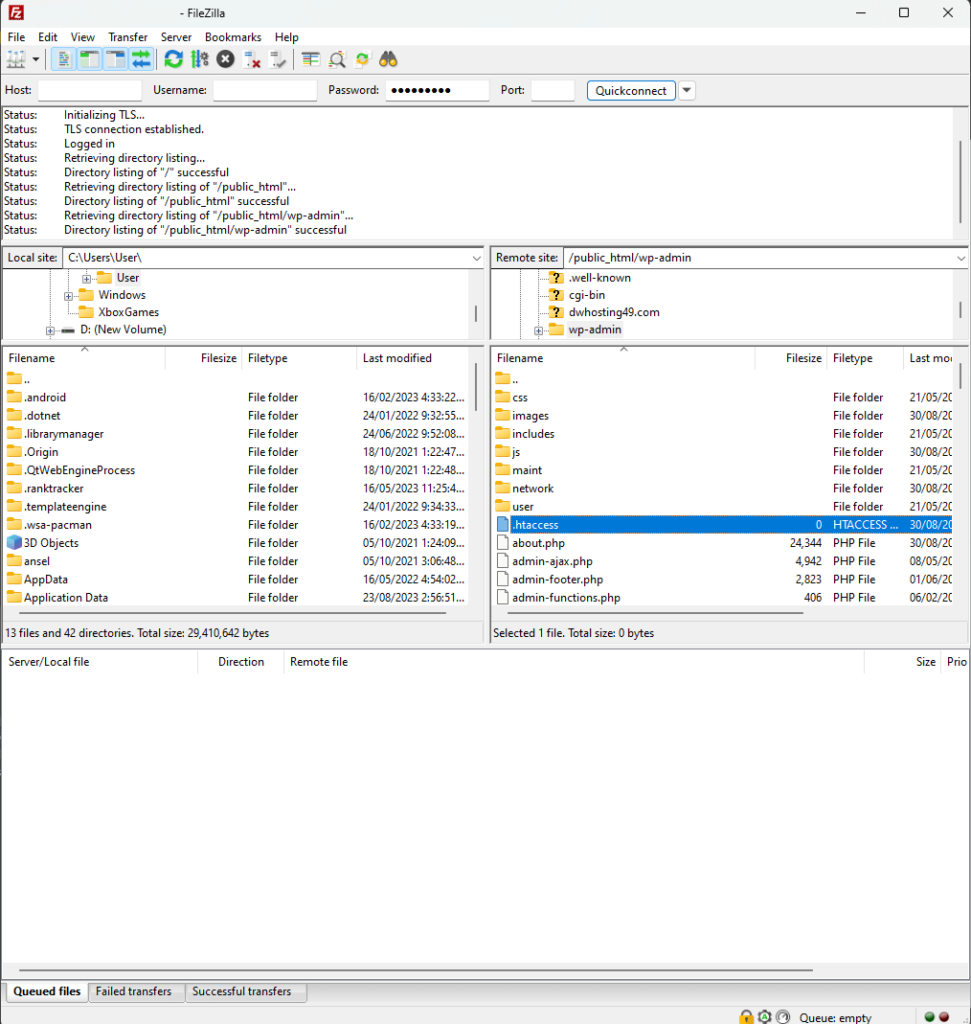Open the Server menu
This screenshot has width=971, height=1024.
click(x=176, y=37)
